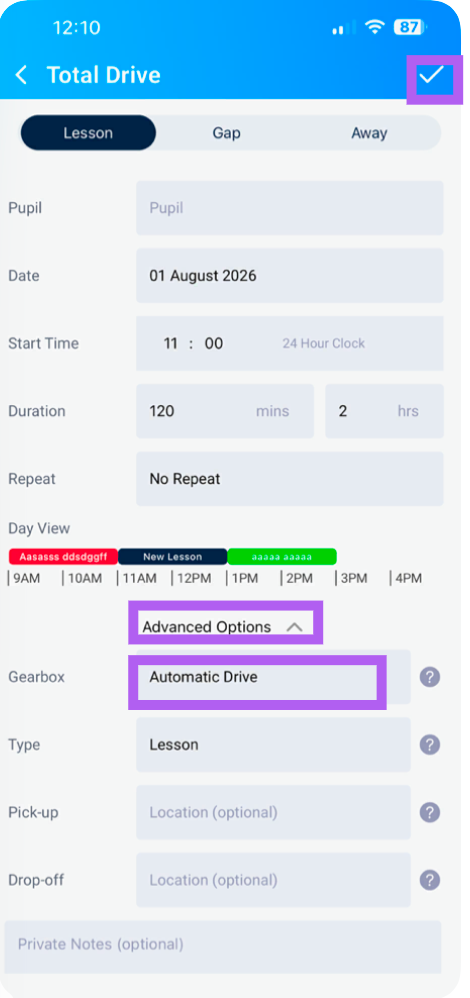470x998 pixels.
Task: Switch to the Away segment
Action: [369, 132]
